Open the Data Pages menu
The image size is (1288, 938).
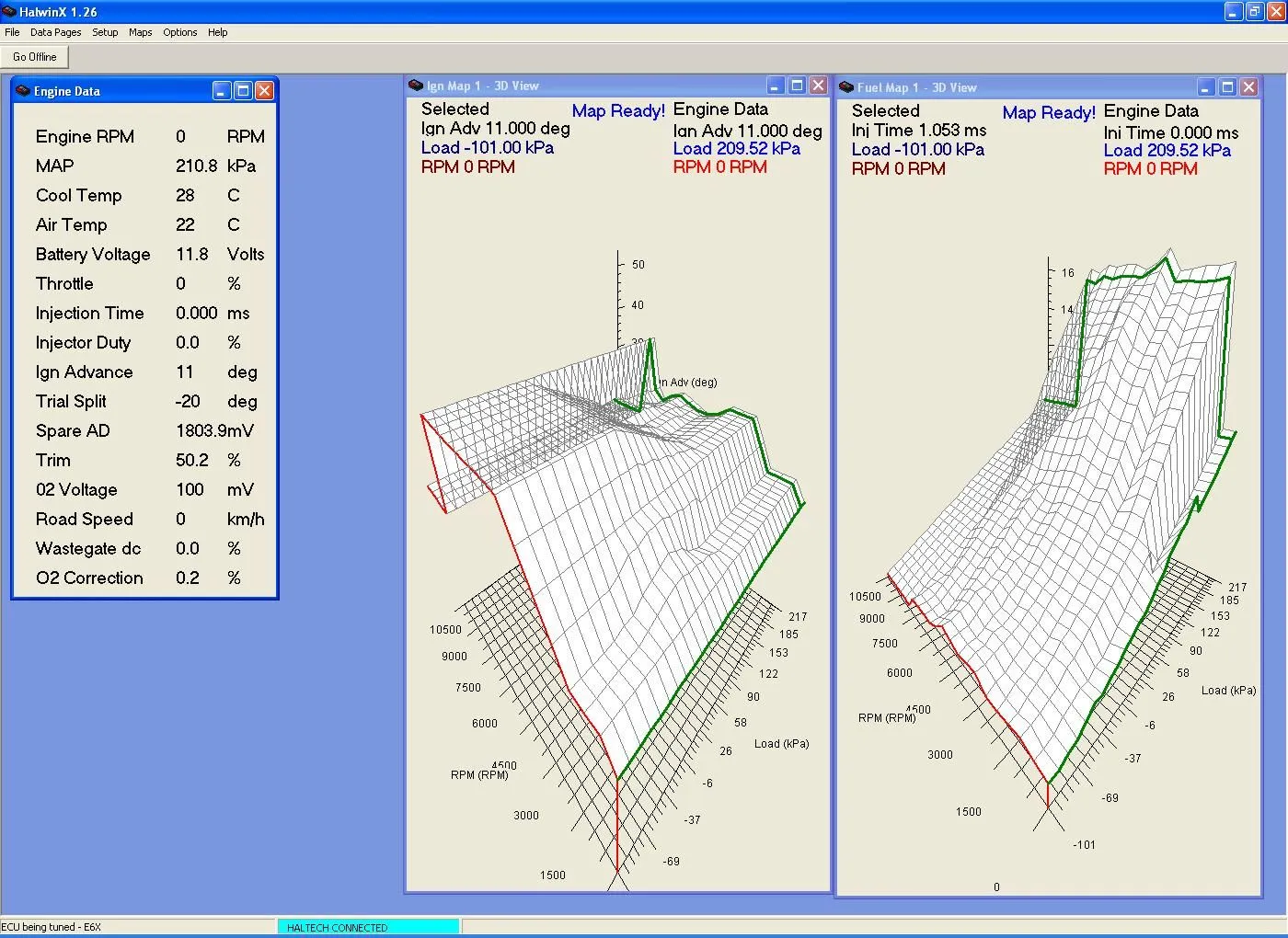pyautogui.click(x=55, y=32)
